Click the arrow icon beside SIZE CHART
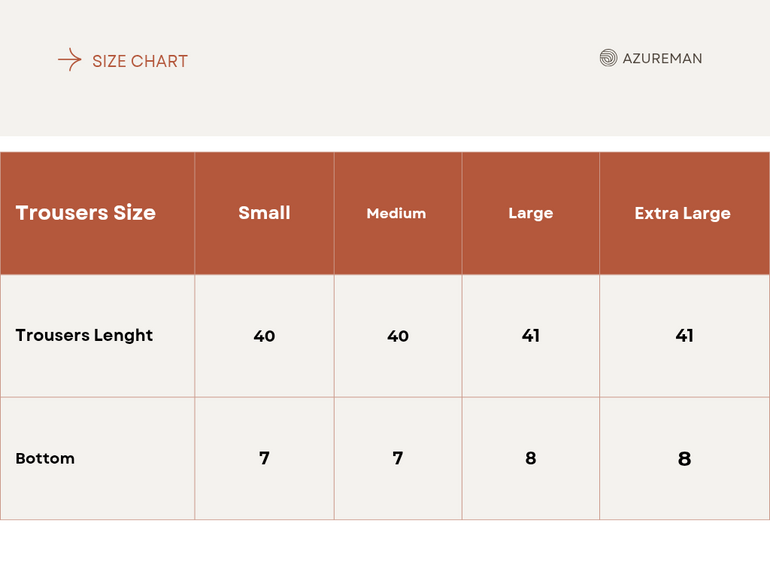 tap(69, 60)
